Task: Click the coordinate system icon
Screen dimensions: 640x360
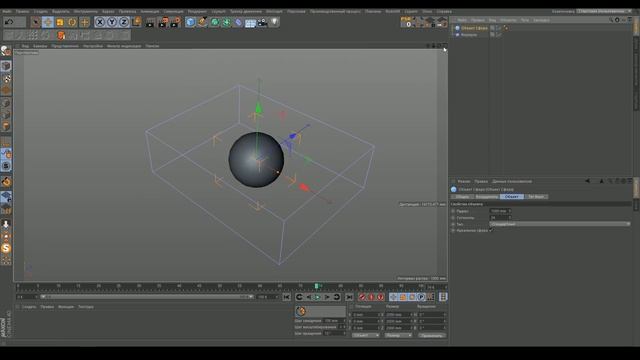Action: click(x=136, y=22)
